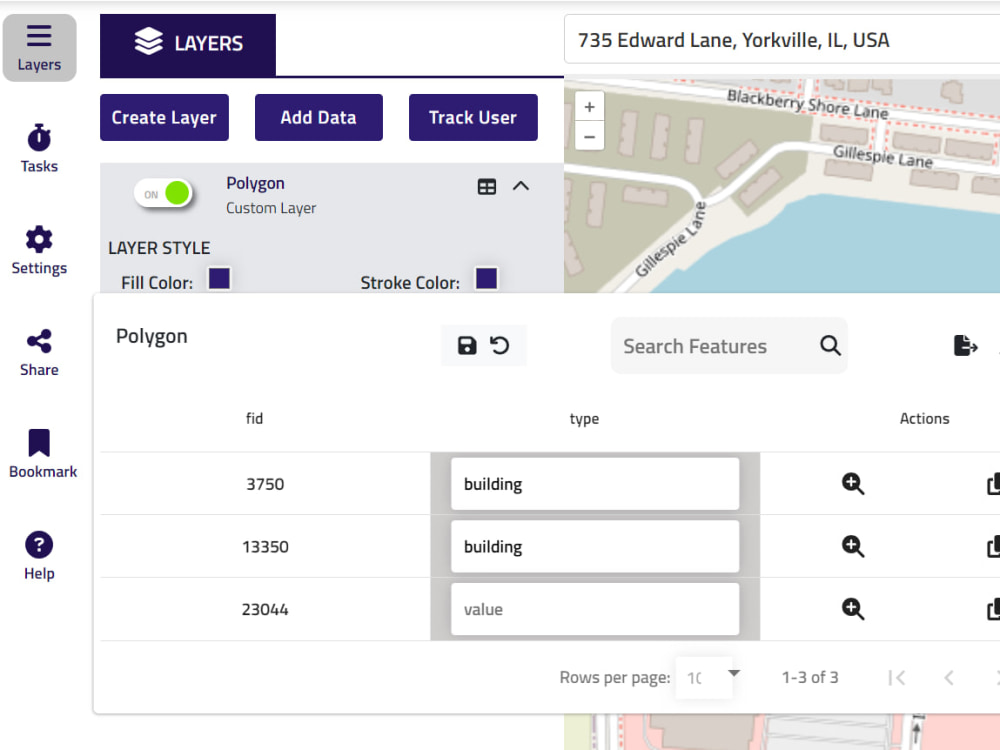Click the address search field

point(782,40)
